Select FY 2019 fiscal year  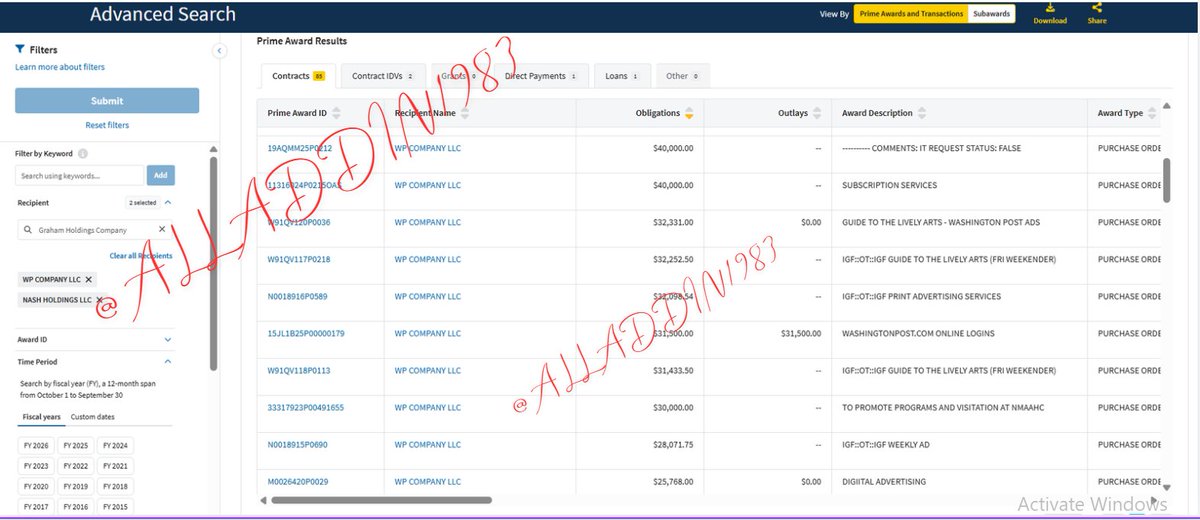(75, 486)
